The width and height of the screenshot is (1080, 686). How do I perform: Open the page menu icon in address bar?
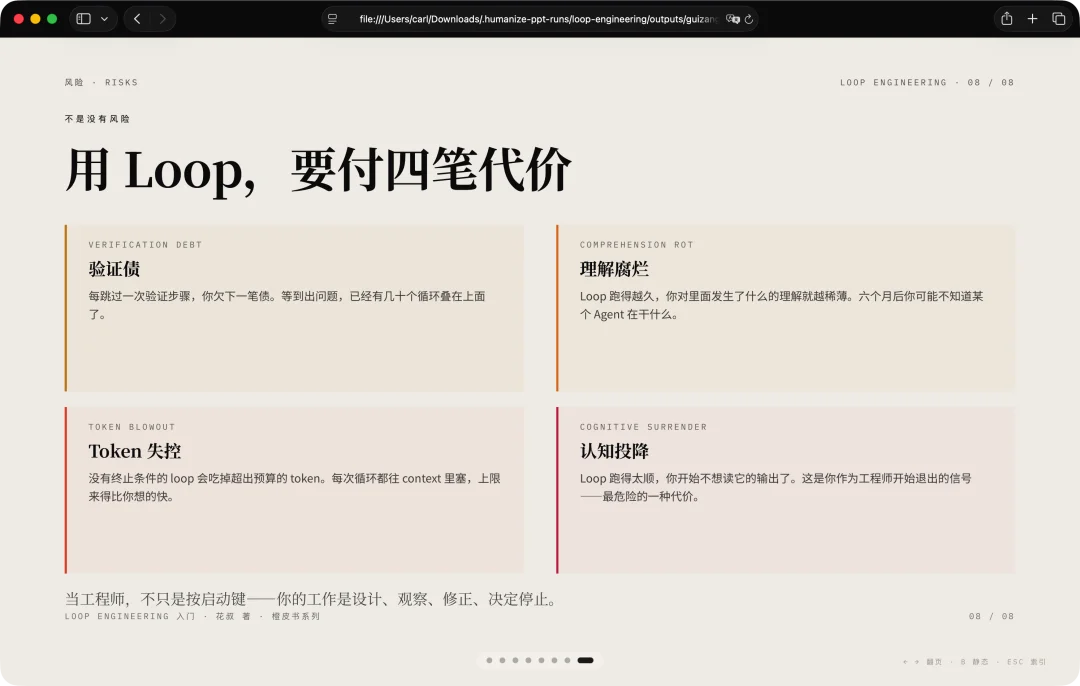coord(333,19)
